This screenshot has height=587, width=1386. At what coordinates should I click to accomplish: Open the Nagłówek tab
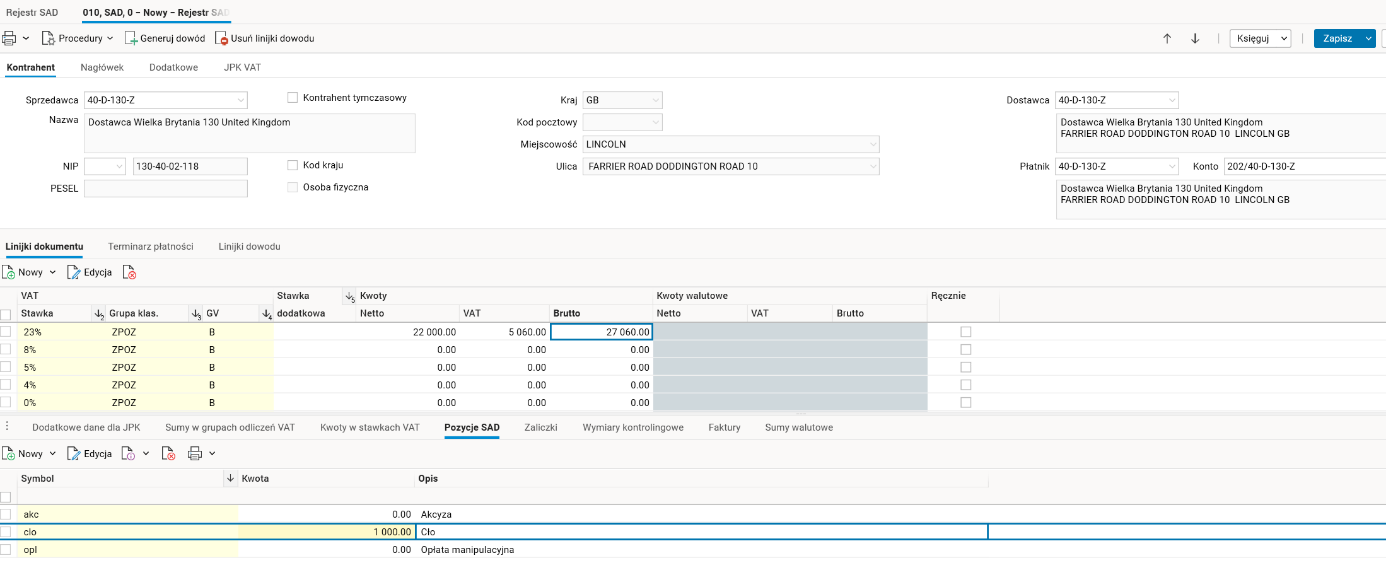(x=102, y=67)
